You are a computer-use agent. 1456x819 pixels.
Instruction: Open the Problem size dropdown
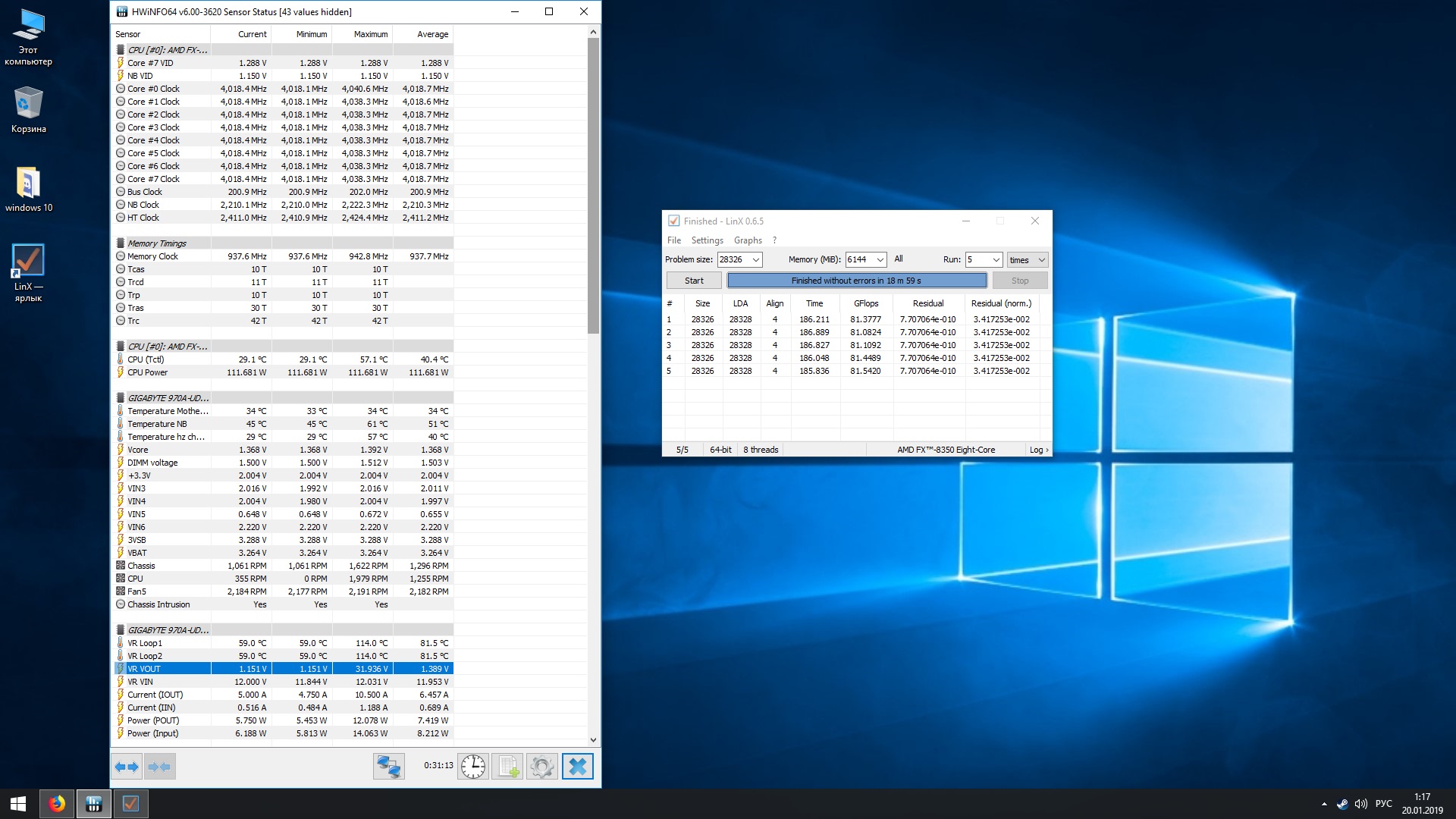pos(755,260)
